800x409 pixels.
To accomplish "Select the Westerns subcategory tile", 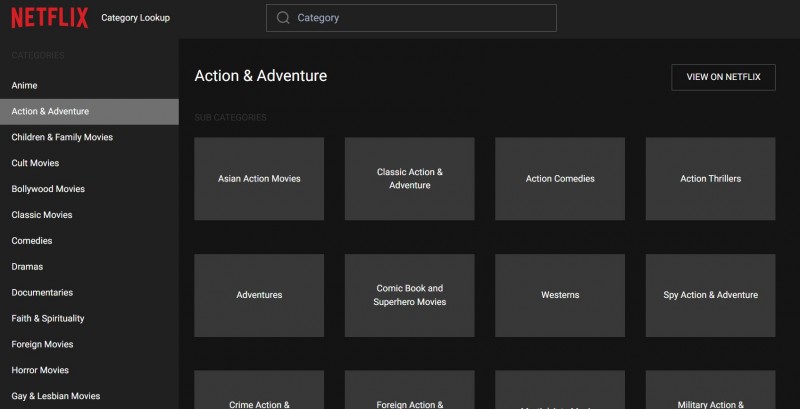I will pos(560,295).
